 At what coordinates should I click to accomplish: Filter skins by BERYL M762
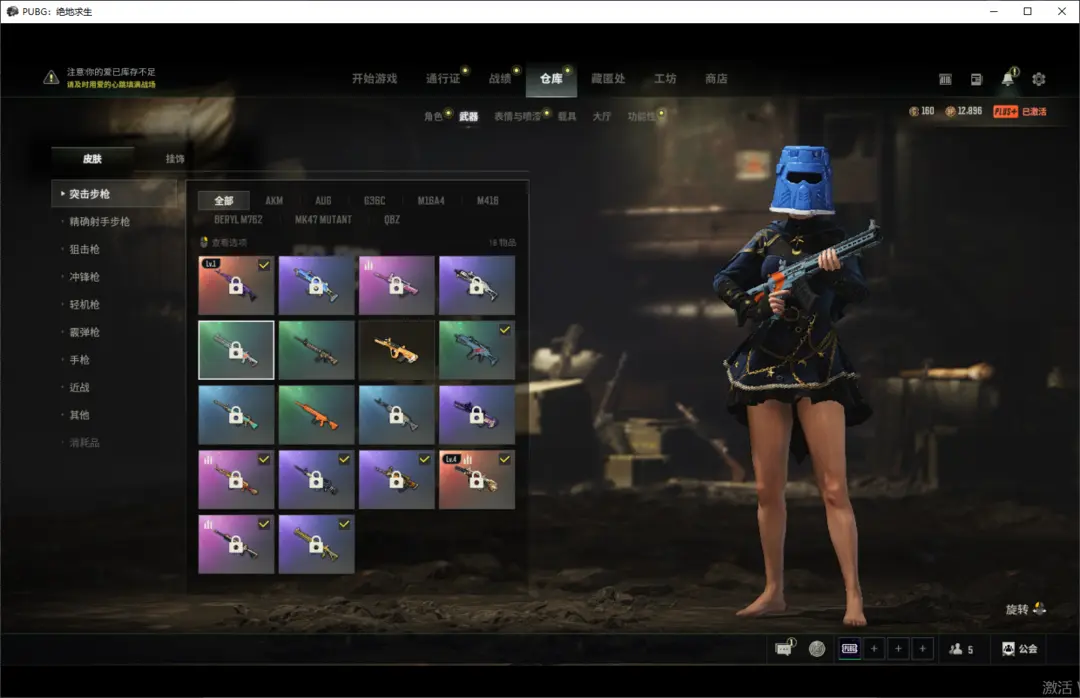(238, 220)
